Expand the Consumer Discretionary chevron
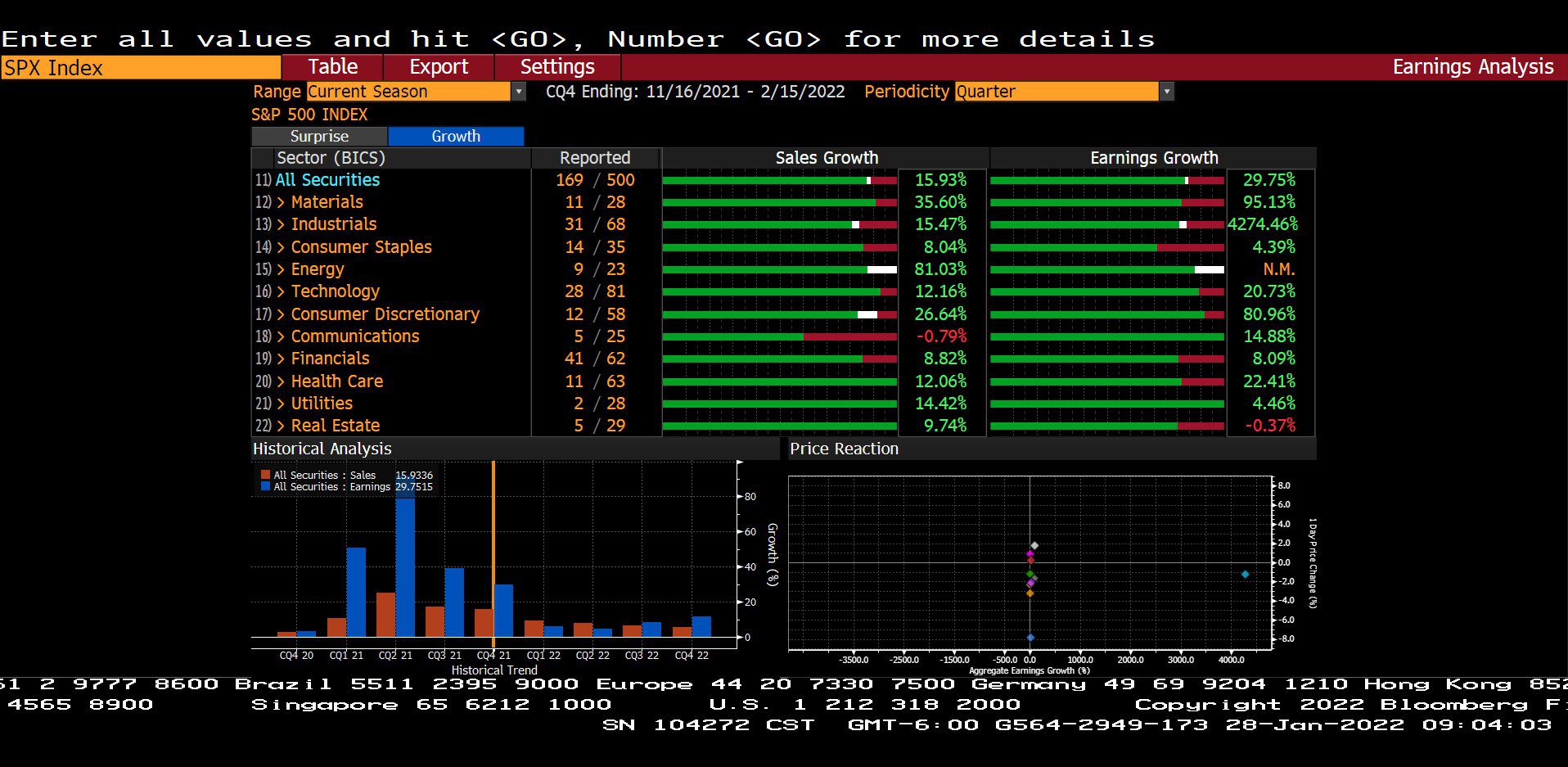The image size is (1568, 767). tap(281, 314)
